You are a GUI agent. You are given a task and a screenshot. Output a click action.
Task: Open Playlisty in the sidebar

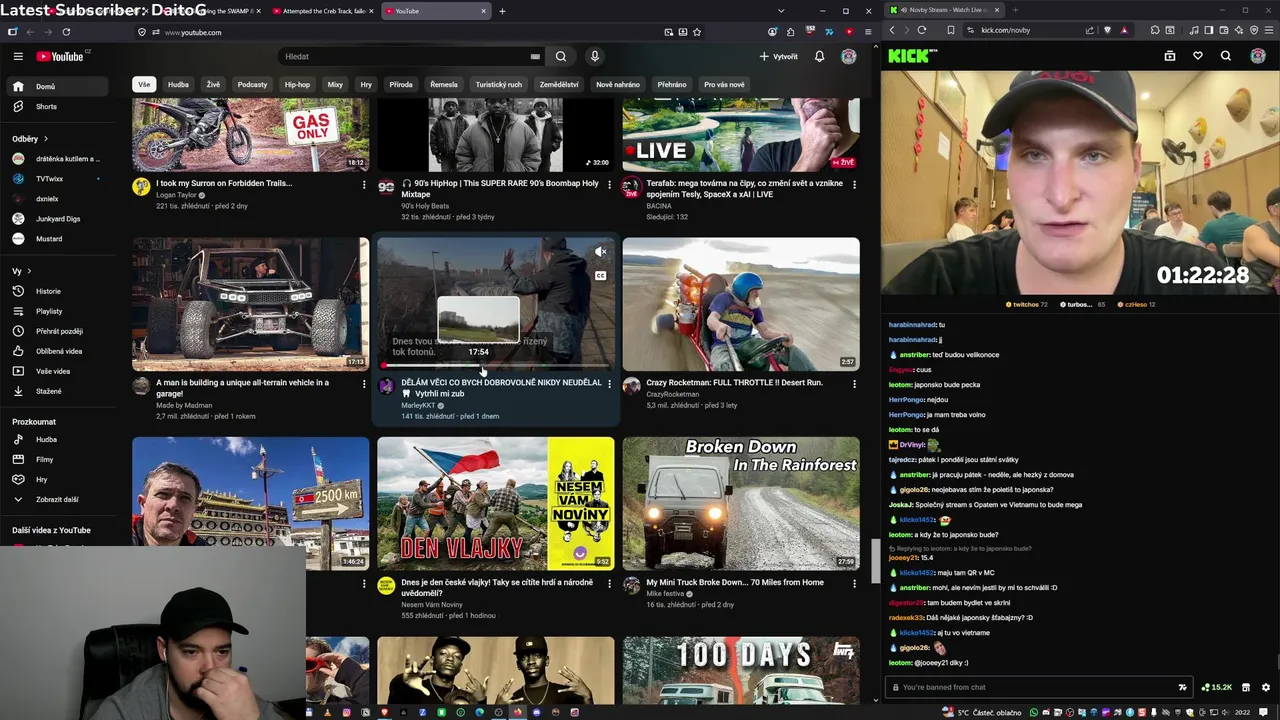[58, 311]
